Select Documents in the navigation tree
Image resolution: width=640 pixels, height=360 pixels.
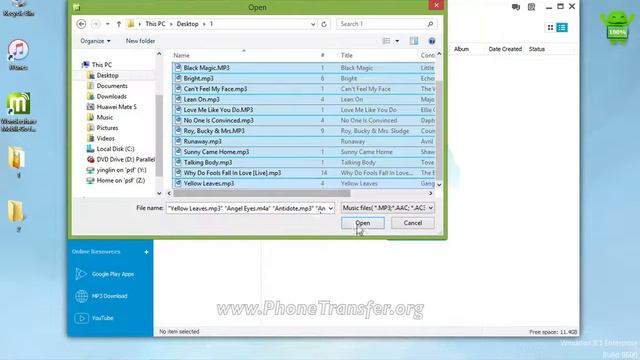pos(107,86)
